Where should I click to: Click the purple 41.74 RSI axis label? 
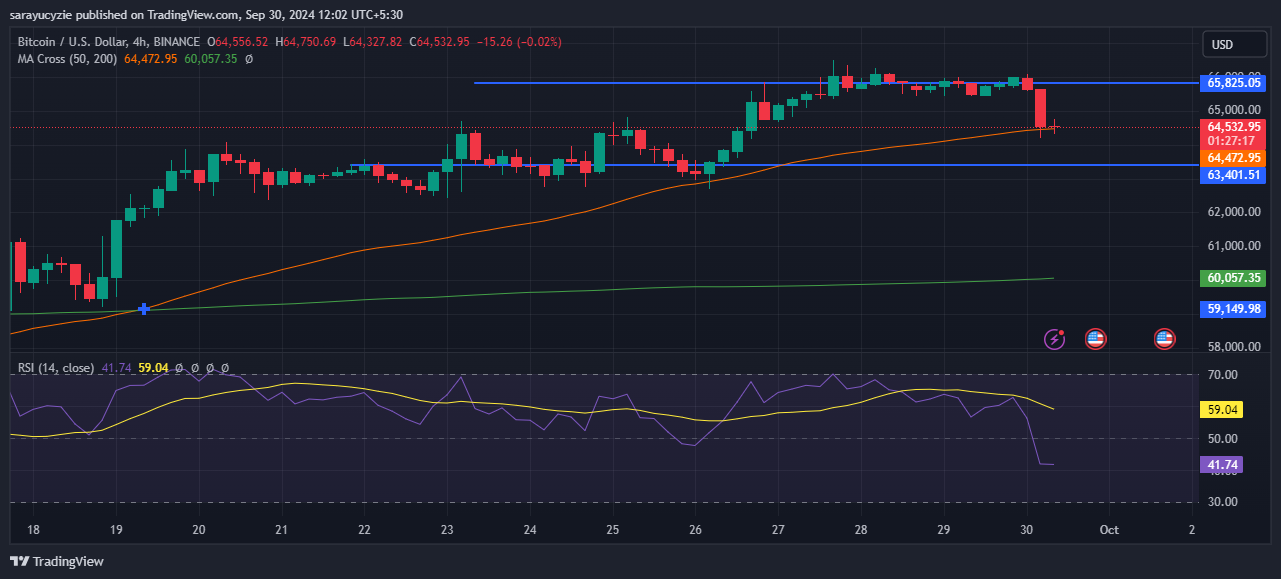1224,464
